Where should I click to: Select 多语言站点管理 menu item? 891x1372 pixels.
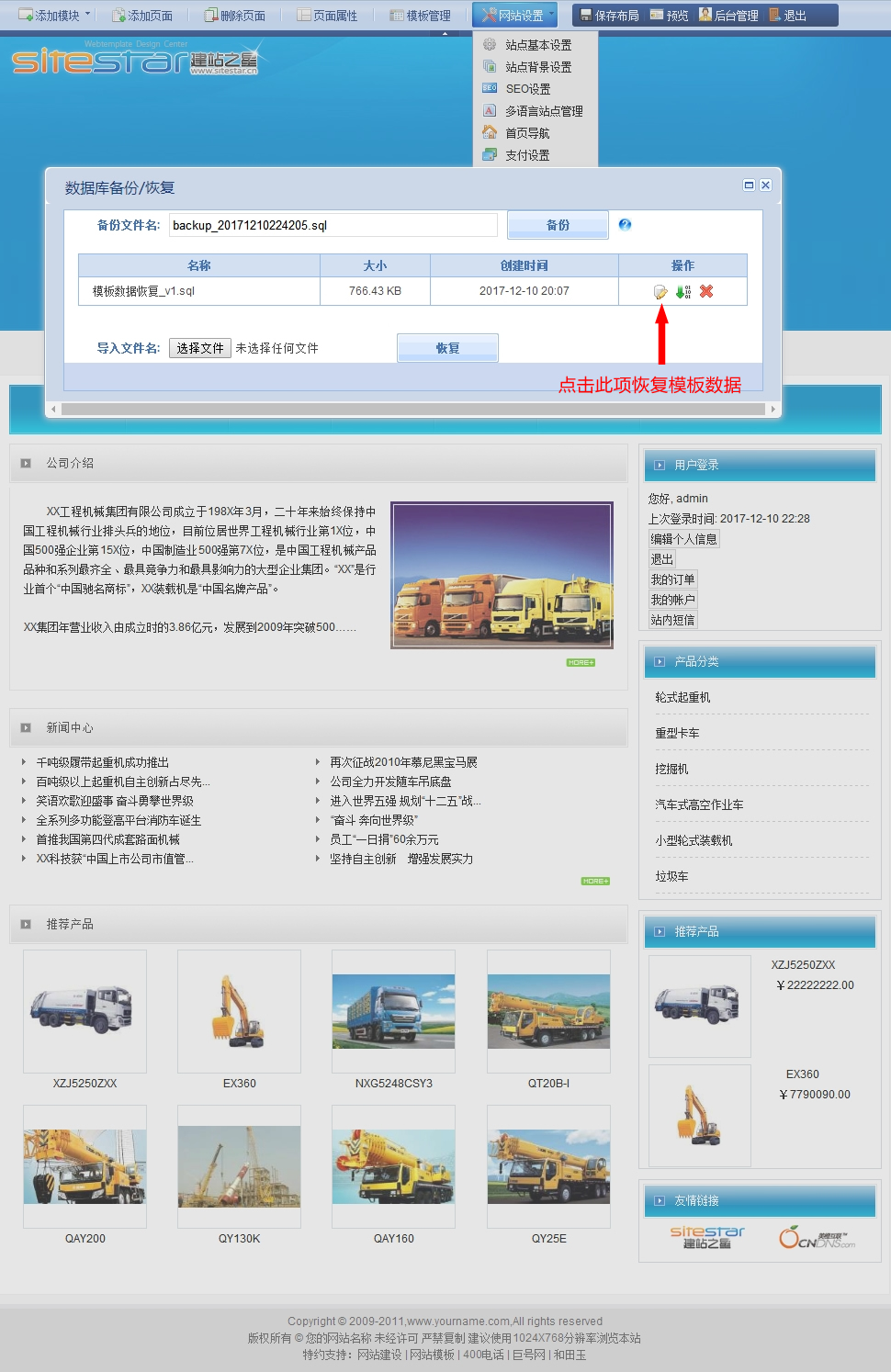544,111
